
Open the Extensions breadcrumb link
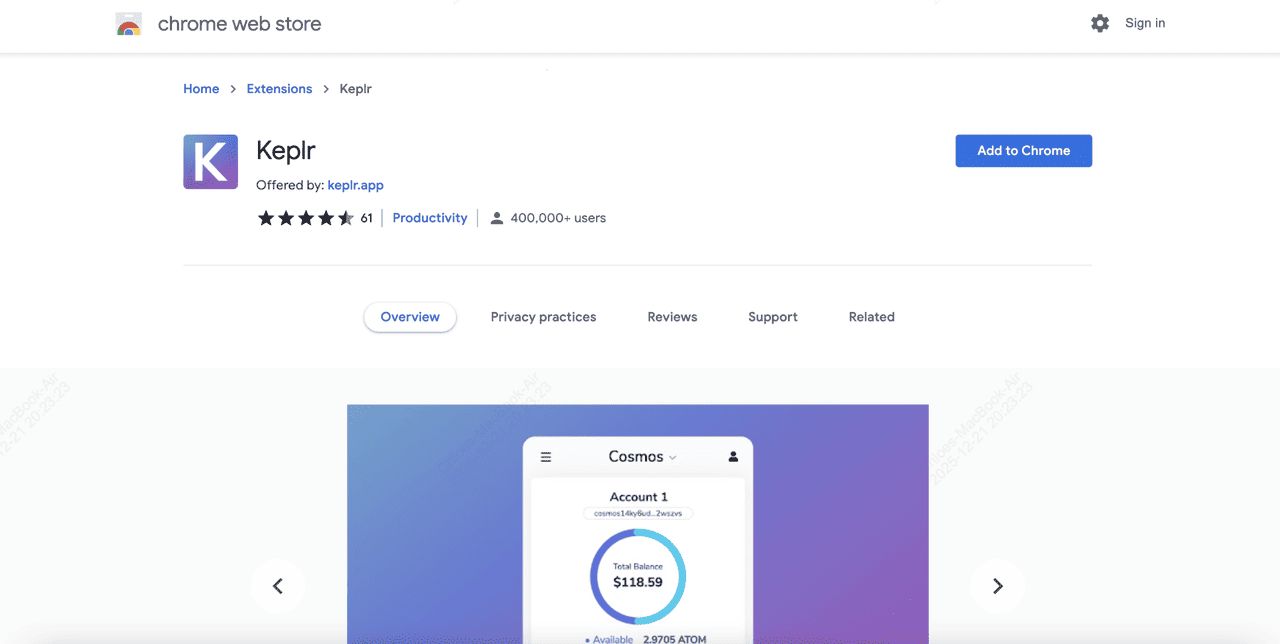coord(279,88)
